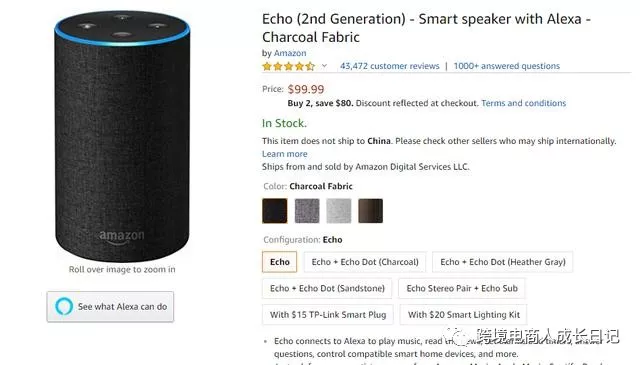The image size is (640, 365).
Task: Click the Alexa ring icon
Action: tap(64, 306)
